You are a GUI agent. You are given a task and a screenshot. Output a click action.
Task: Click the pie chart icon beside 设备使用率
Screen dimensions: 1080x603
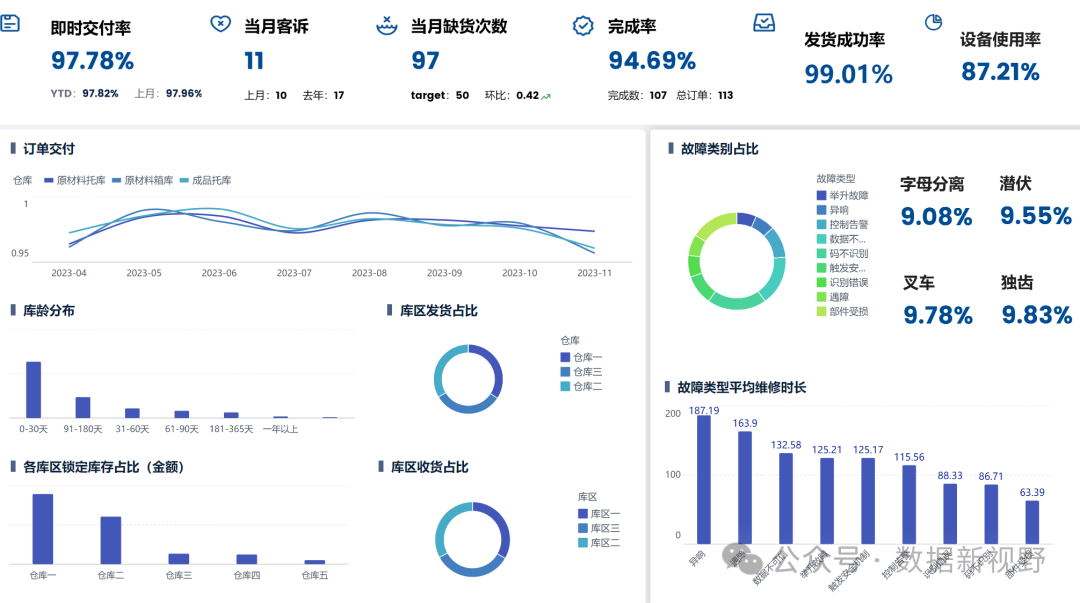(x=934, y=21)
